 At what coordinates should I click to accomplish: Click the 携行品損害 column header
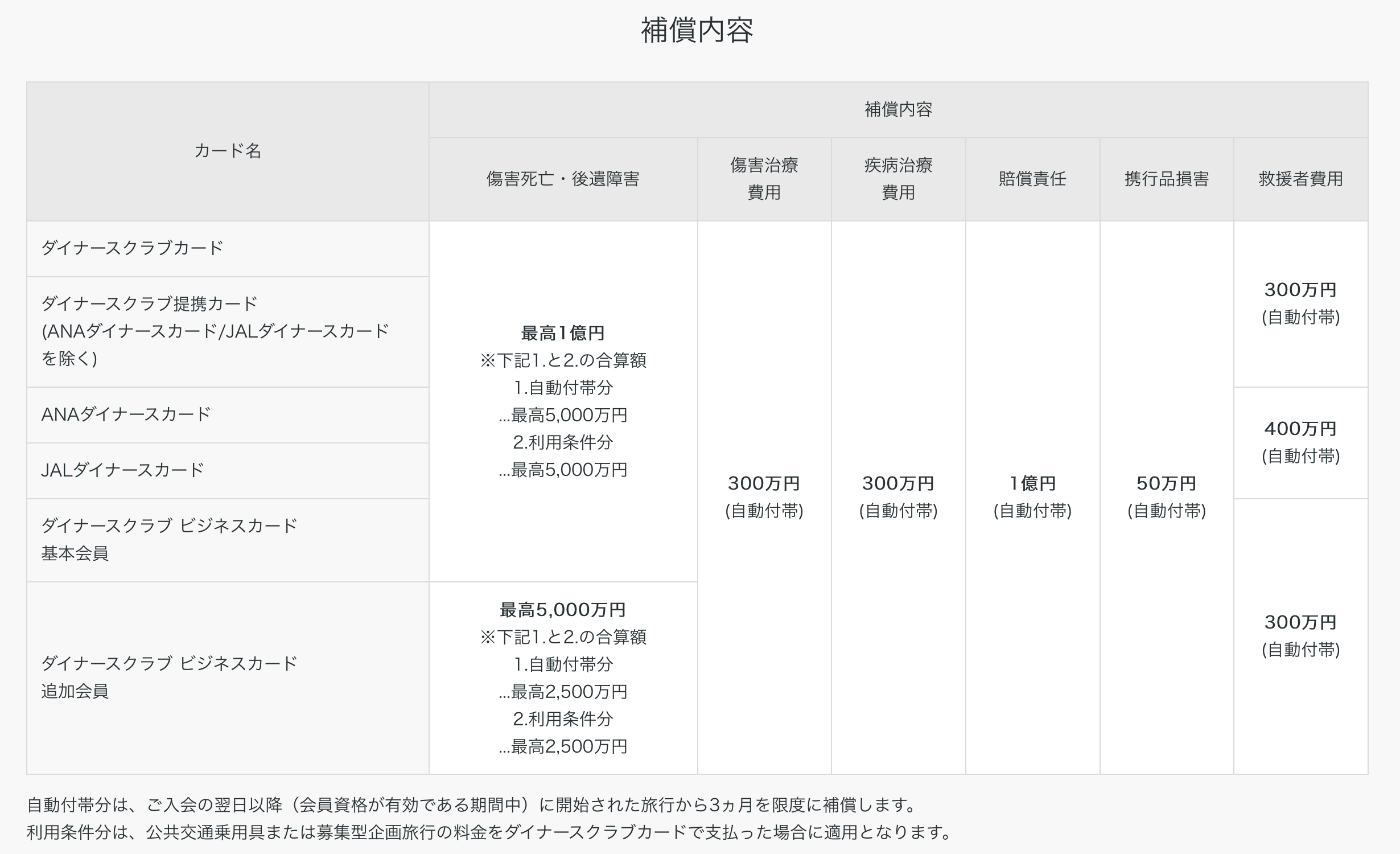[1167, 179]
